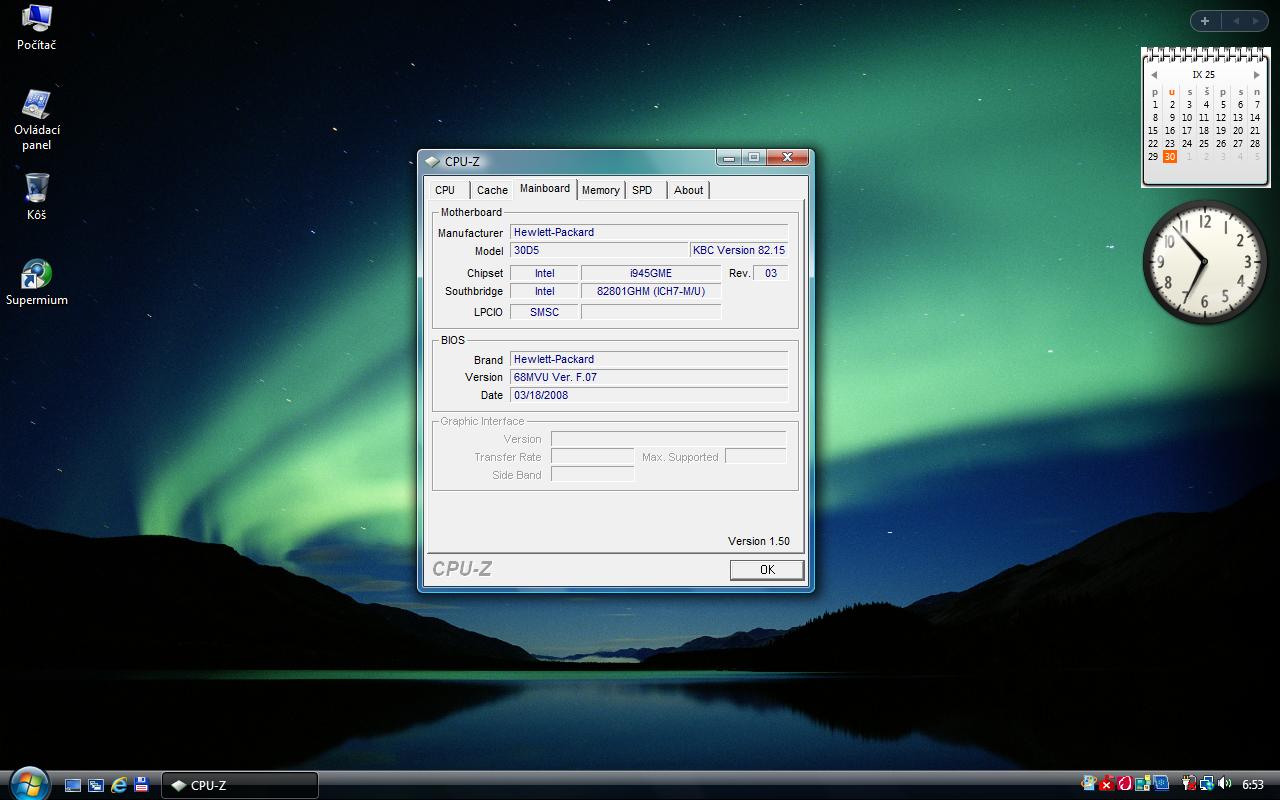
Task: Click the CPU-Z title bar icon
Action: click(432, 161)
